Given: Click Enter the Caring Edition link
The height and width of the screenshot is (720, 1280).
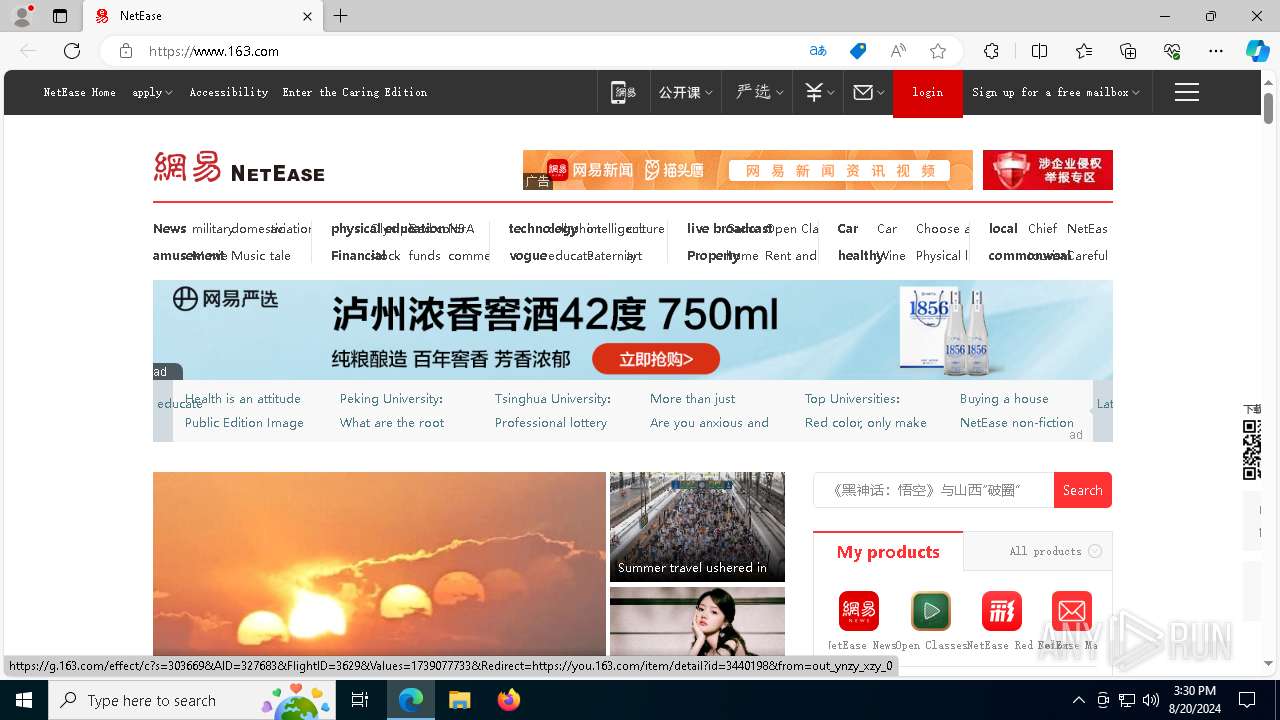Looking at the screenshot, I should (355, 92).
